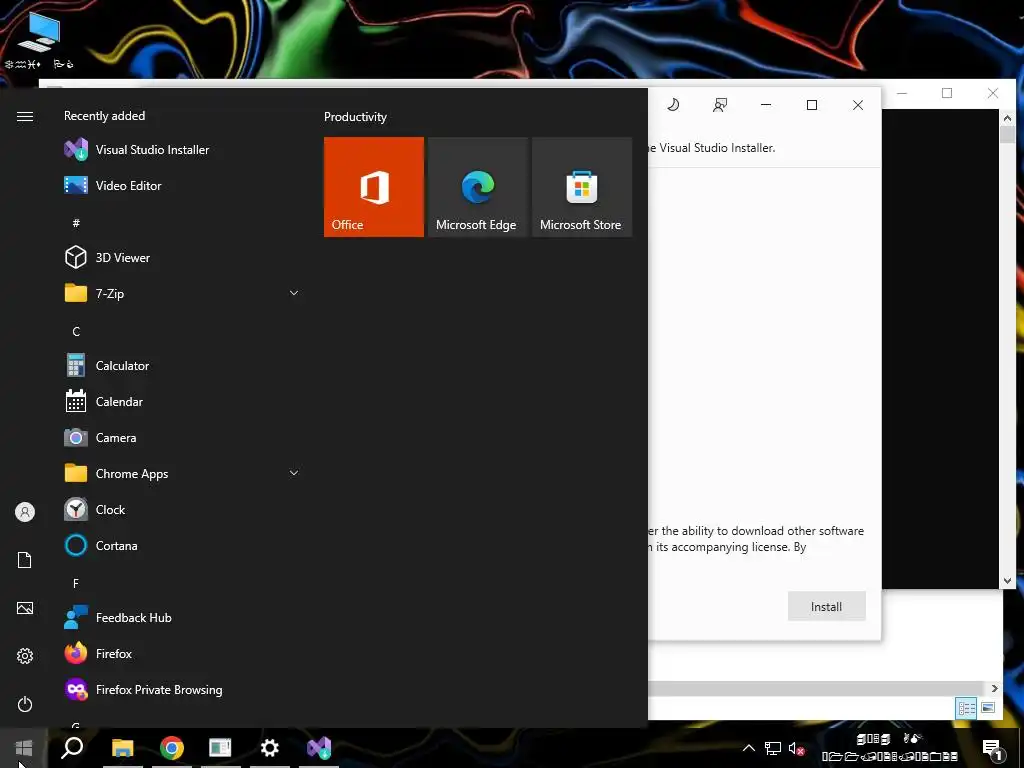Click horizontal scrollbar right arrow in background window
The image size is (1024, 768).
[995, 688]
